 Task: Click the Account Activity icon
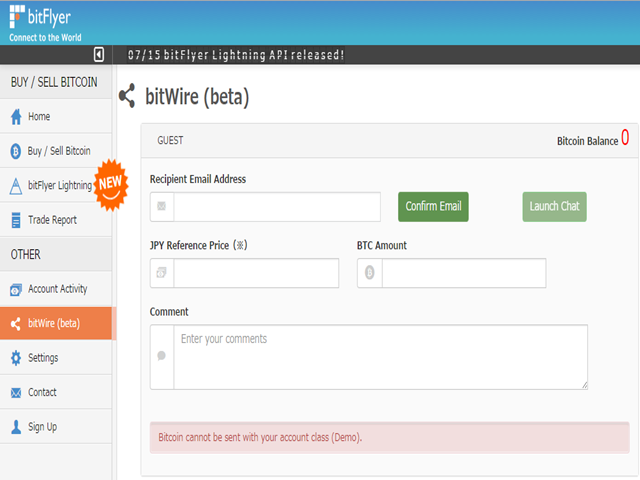[15, 290]
